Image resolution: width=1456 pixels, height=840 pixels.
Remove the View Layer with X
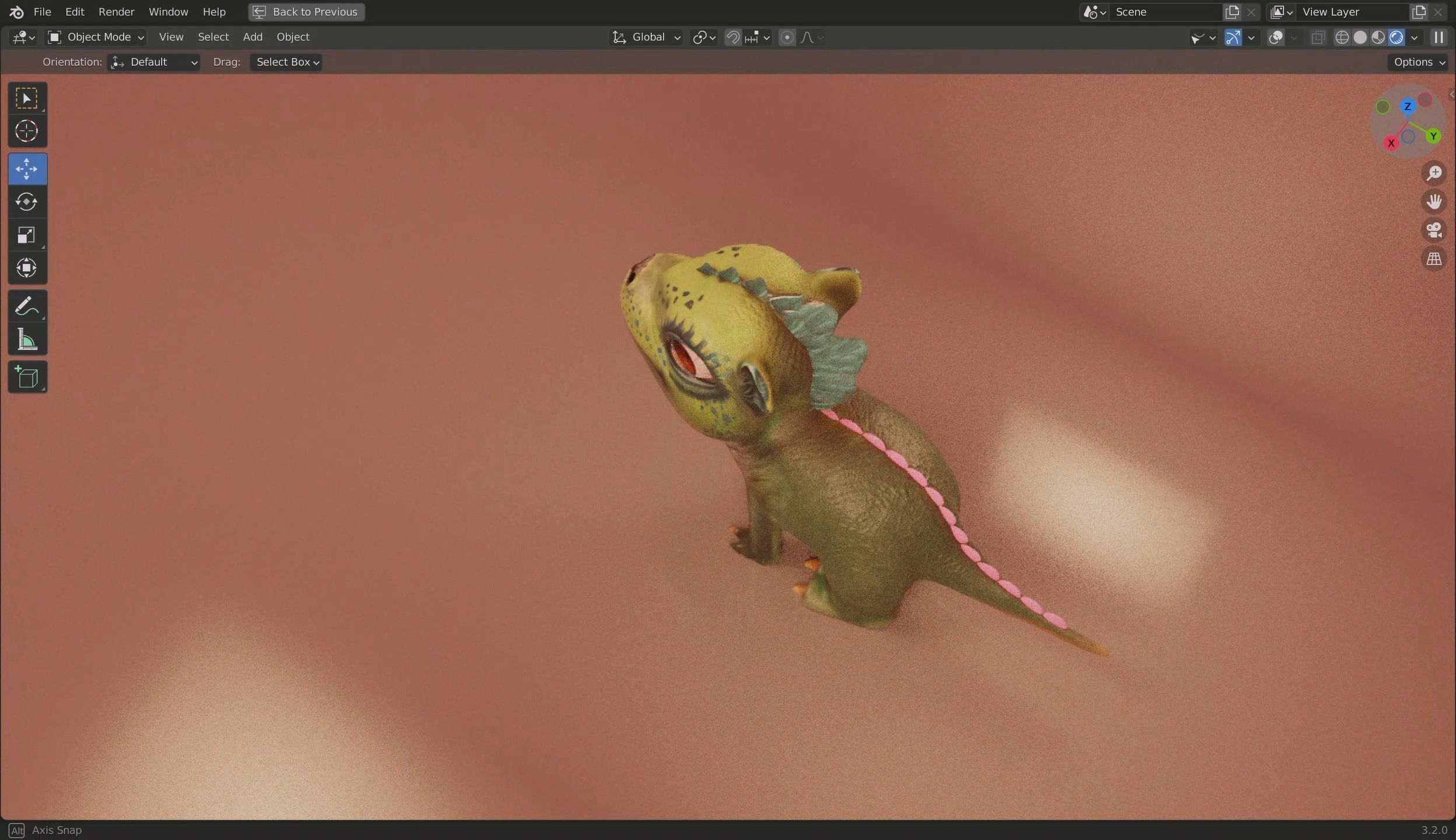1438,12
